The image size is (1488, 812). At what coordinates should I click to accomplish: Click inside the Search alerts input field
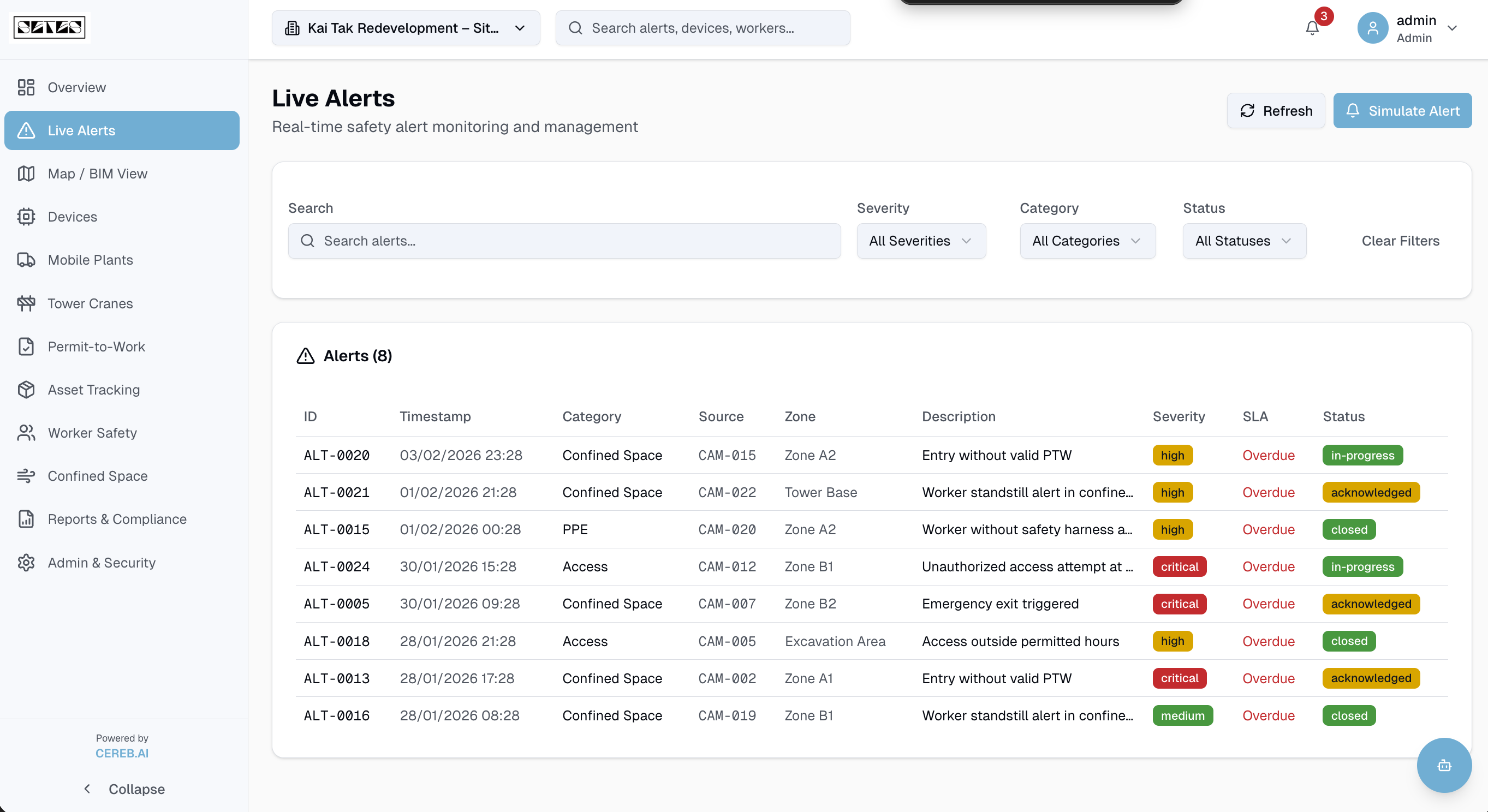click(x=564, y=241)
